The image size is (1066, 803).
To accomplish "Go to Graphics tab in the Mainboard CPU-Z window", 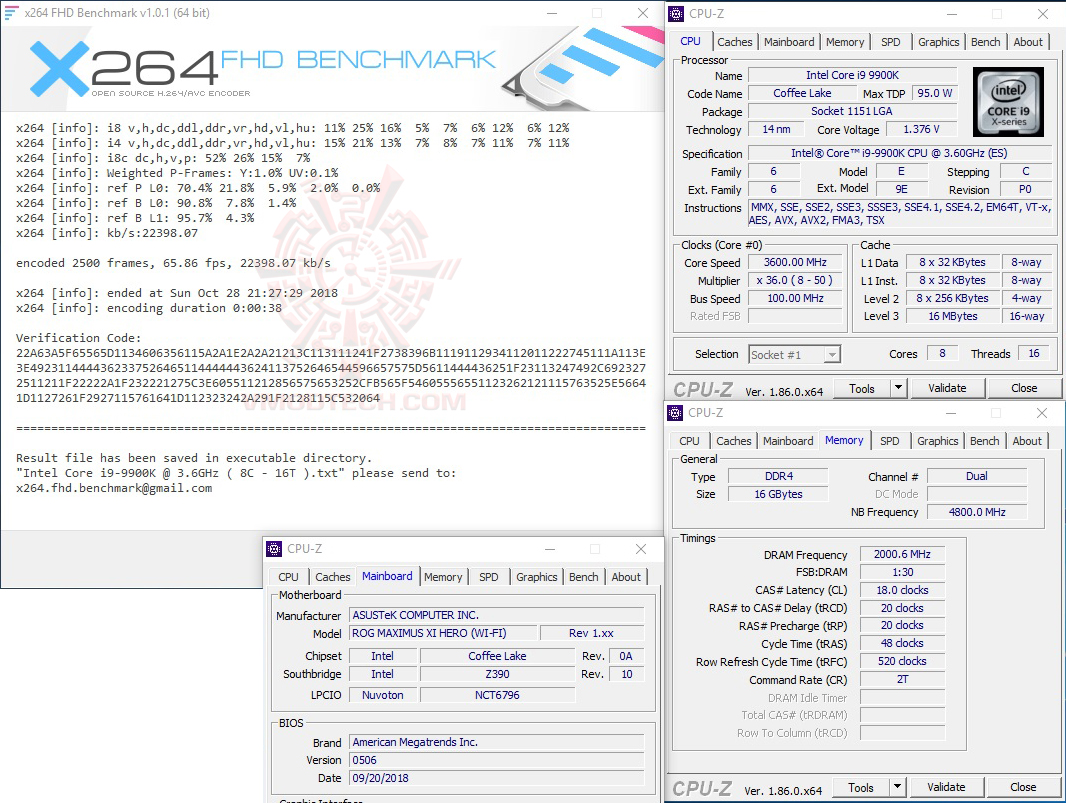I will click(536, 577).
